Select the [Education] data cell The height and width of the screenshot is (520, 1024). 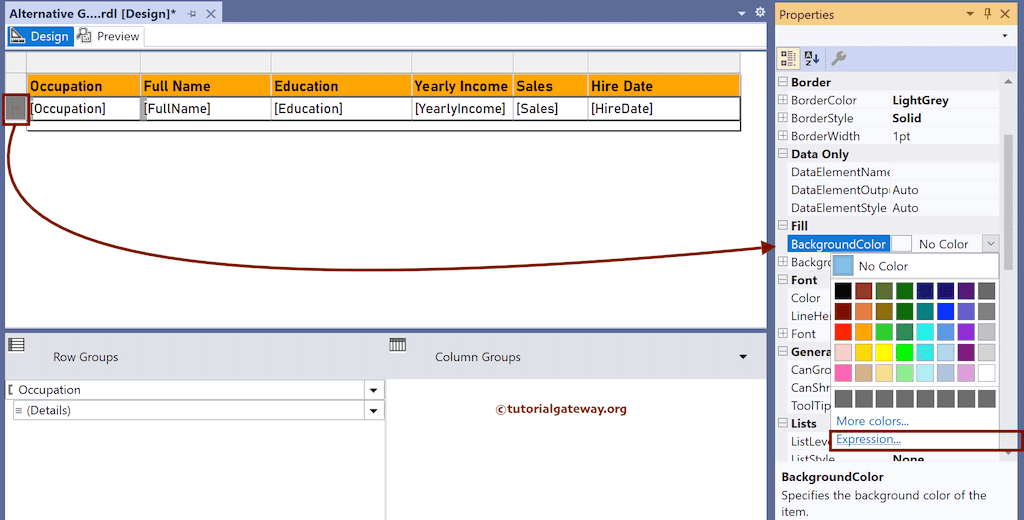(342, 108)
